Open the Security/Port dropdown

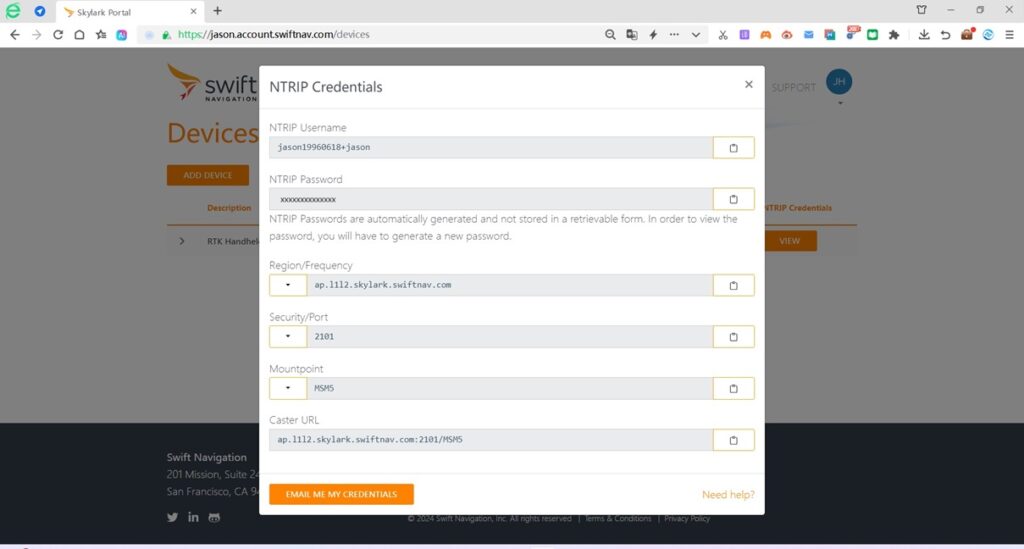click(288, 337)
